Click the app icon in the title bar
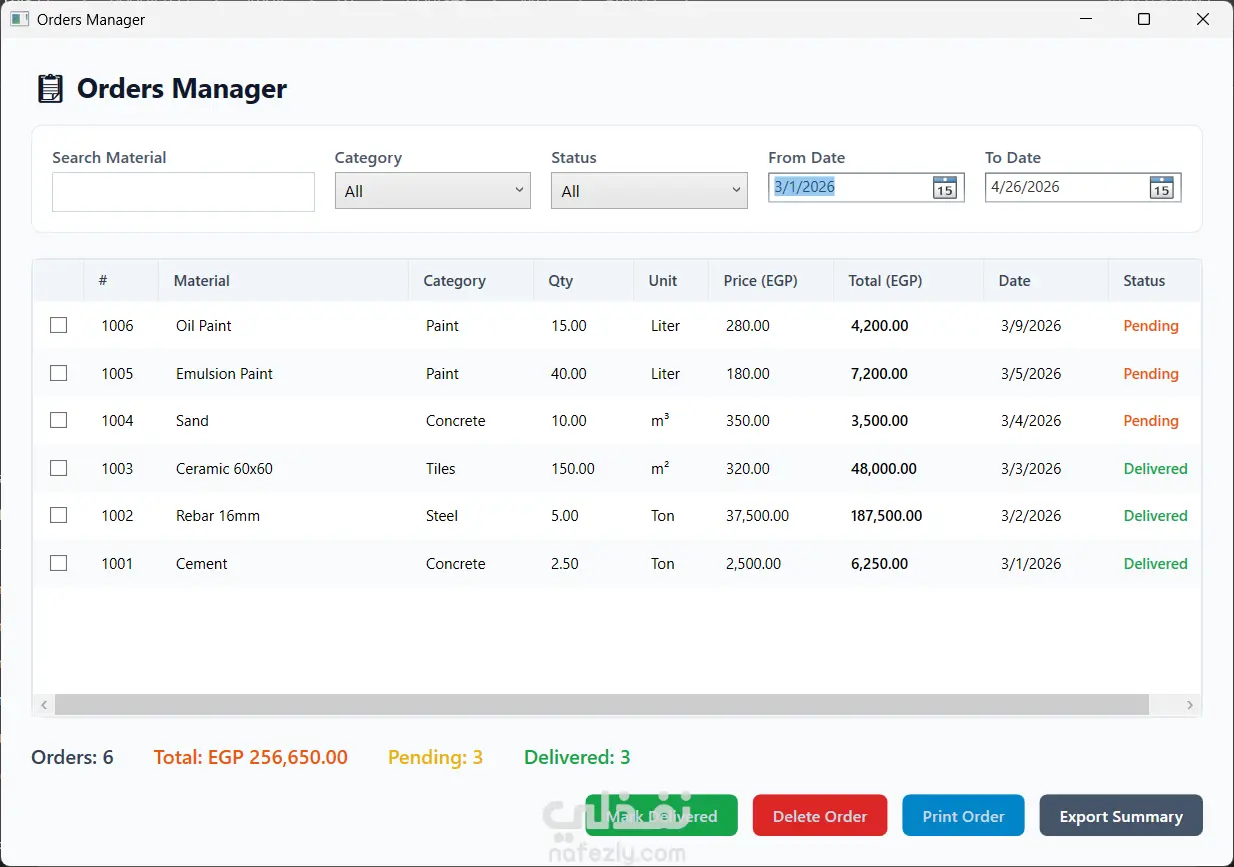The height and width of the screenshot is (867, 1234). pos(20,19)
